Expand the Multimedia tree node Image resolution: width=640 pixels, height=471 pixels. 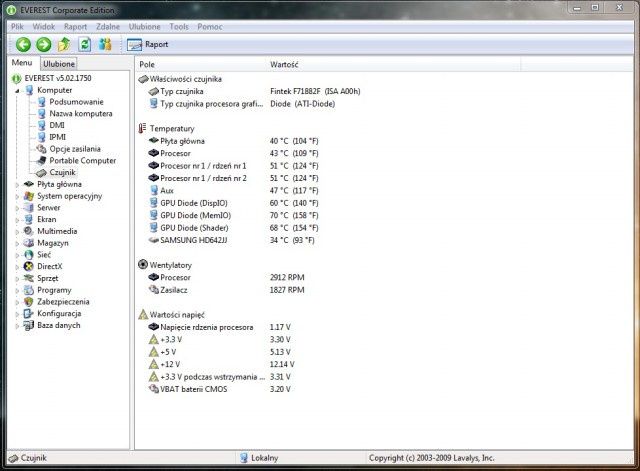[x=17, y=232]
